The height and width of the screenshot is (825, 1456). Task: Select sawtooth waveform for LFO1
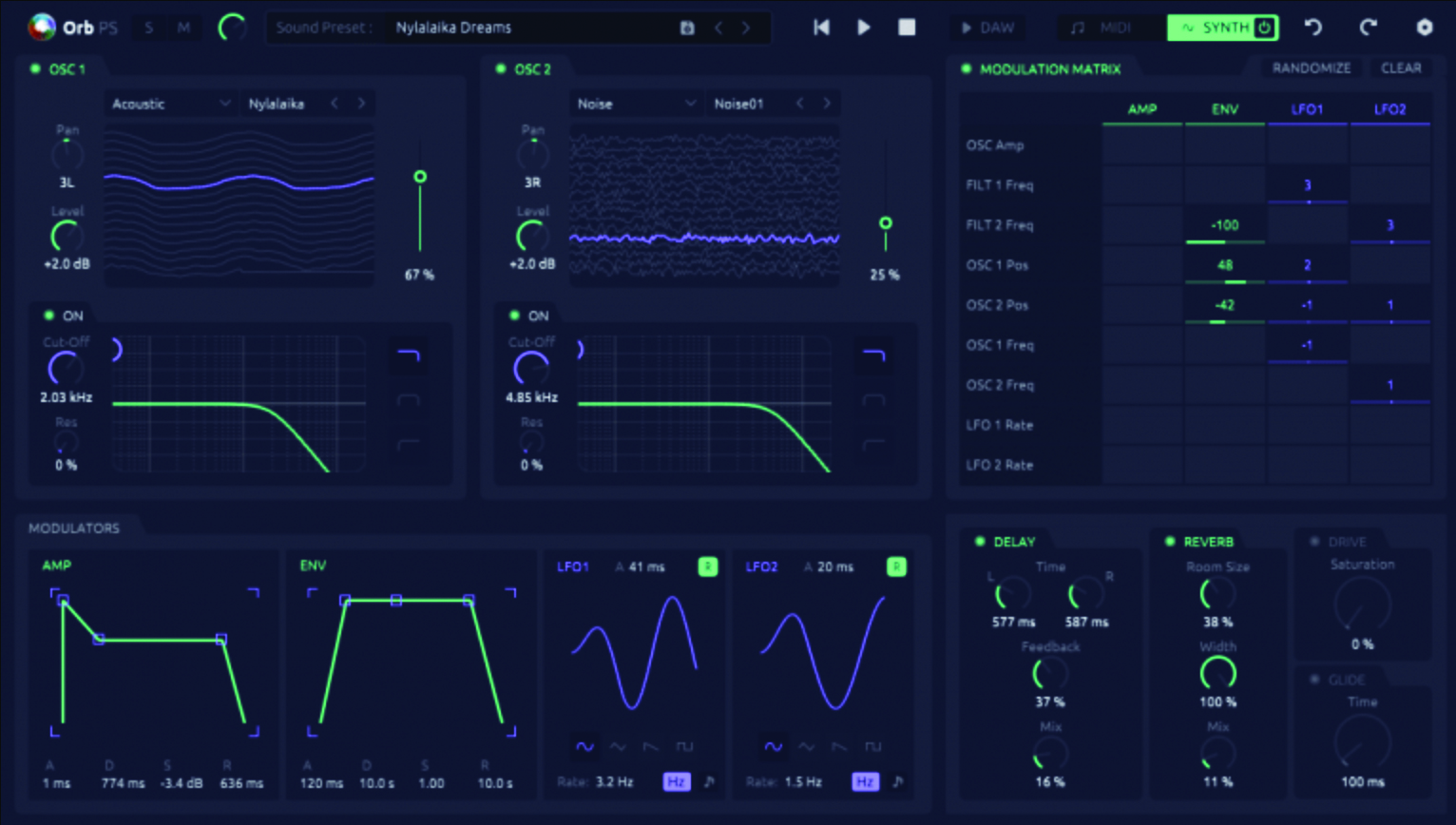(651, 747)
